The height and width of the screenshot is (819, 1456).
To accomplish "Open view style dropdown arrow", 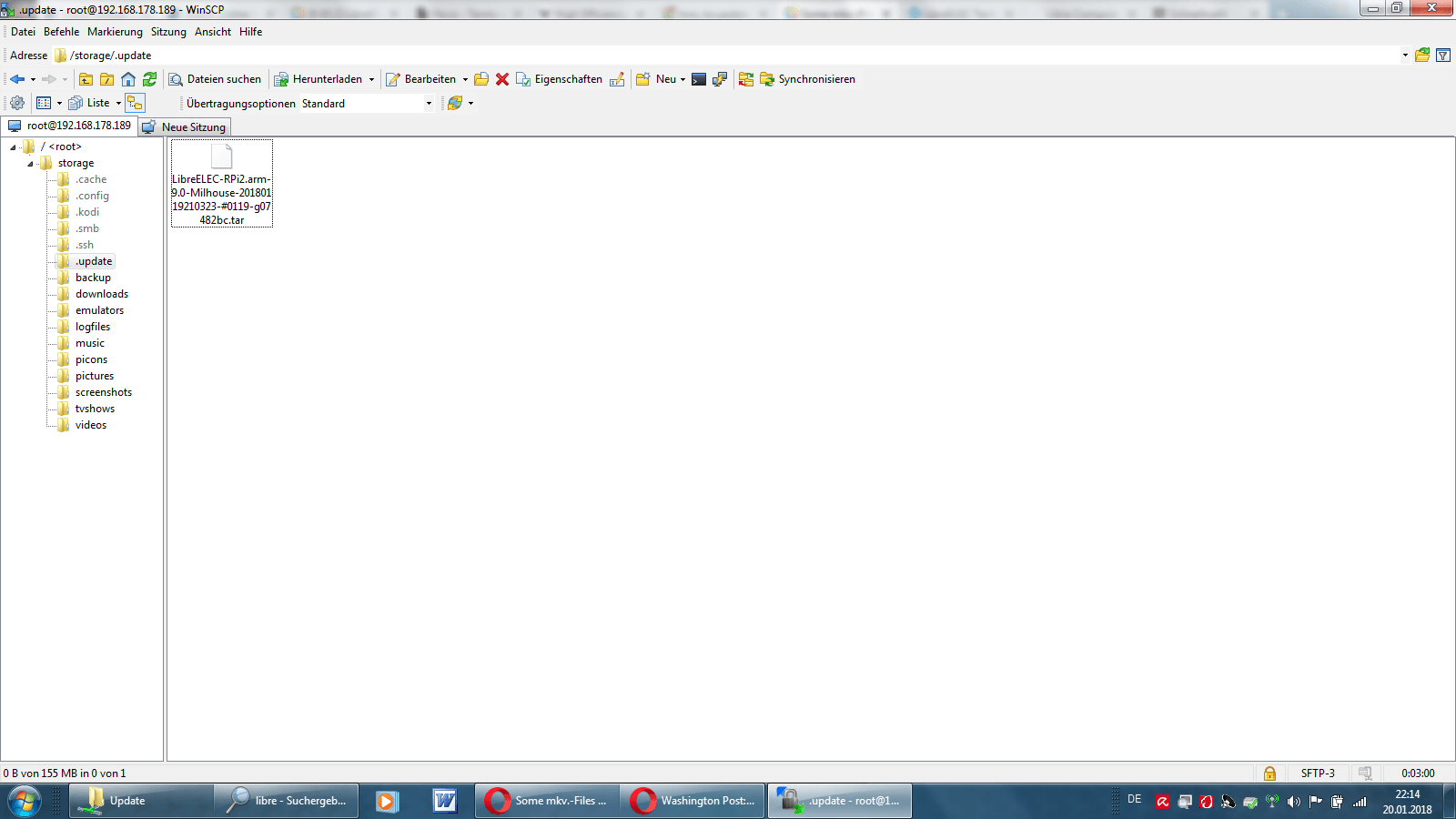I will point(59,103).
